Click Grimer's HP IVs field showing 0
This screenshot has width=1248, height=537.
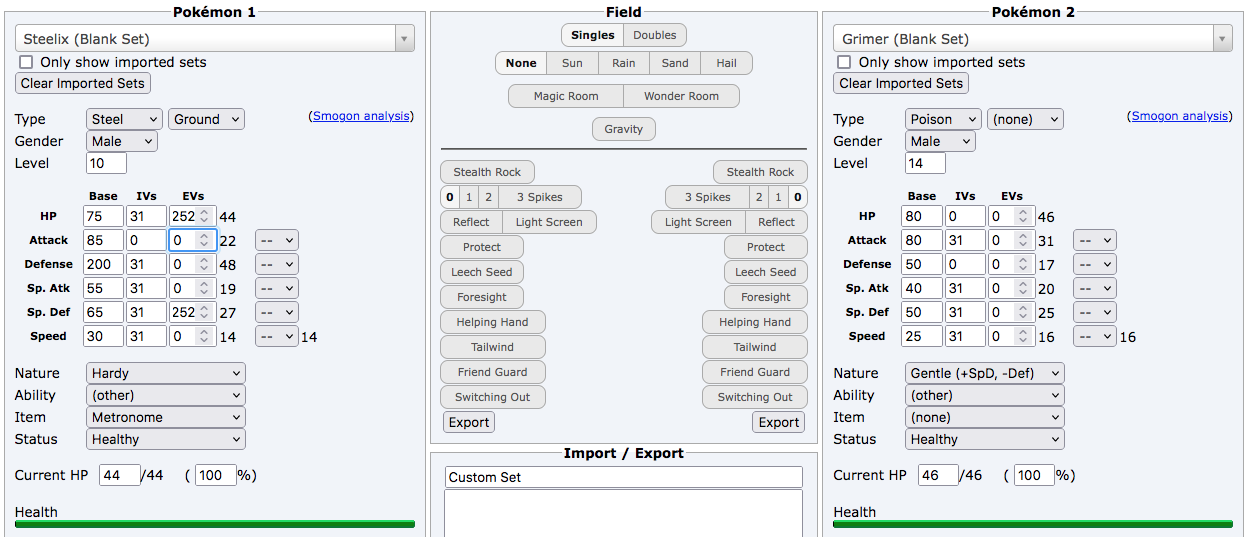964,216
